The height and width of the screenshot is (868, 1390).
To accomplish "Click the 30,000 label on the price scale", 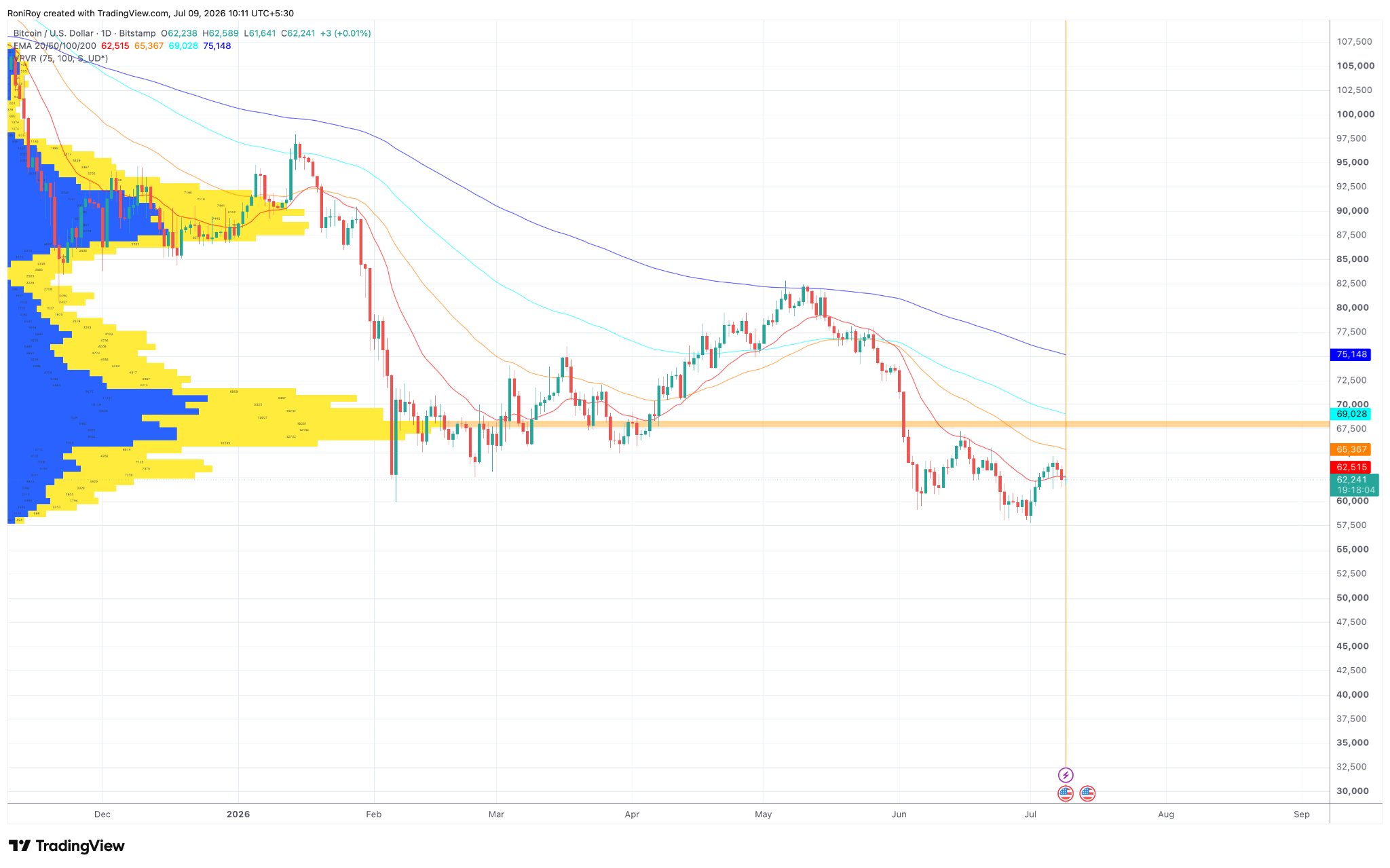I will click(x=1353, y=791).
